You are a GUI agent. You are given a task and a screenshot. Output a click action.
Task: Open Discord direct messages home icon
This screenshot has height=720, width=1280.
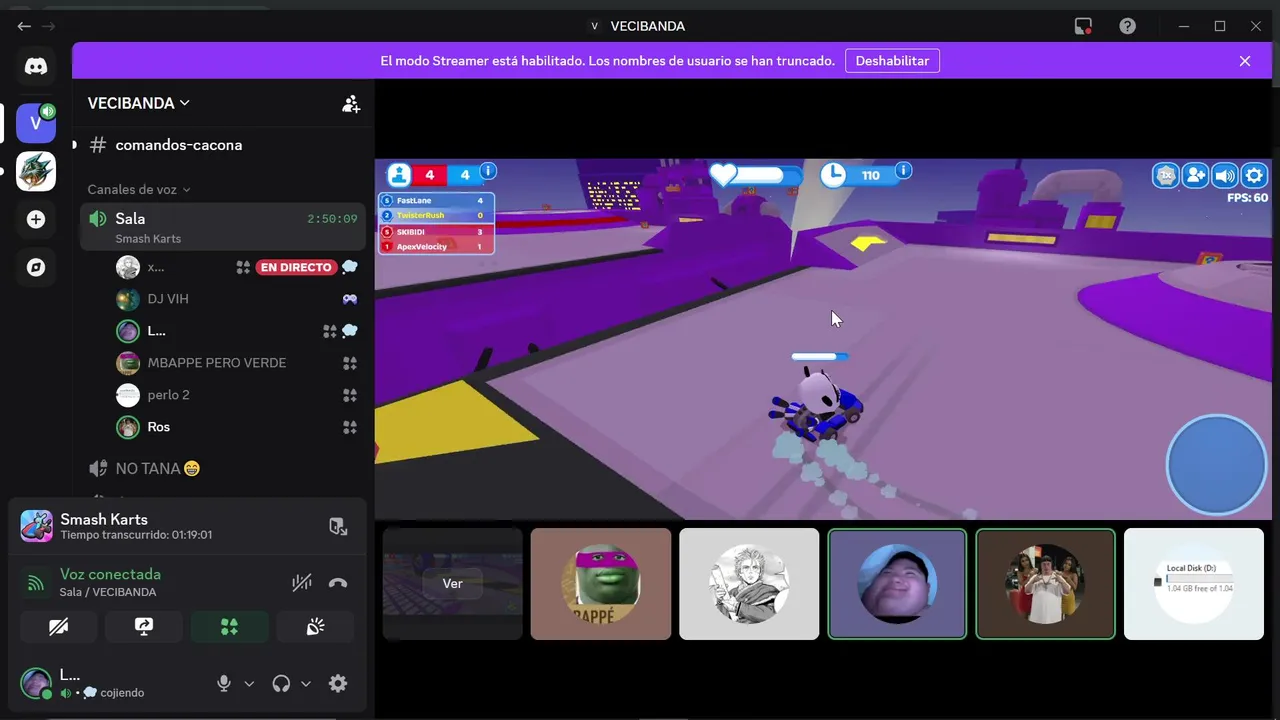pos(36,67)
